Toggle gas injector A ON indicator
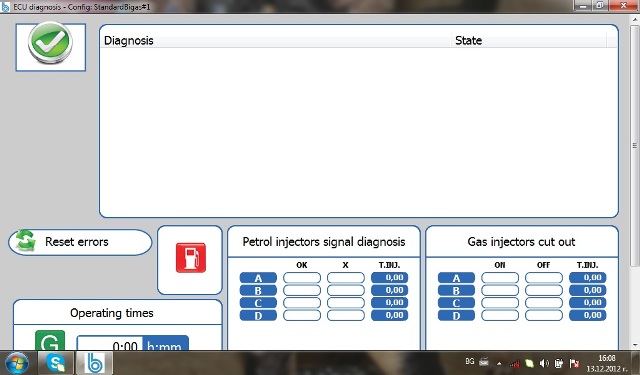This screenshot has height=375, width=640. 500,278
